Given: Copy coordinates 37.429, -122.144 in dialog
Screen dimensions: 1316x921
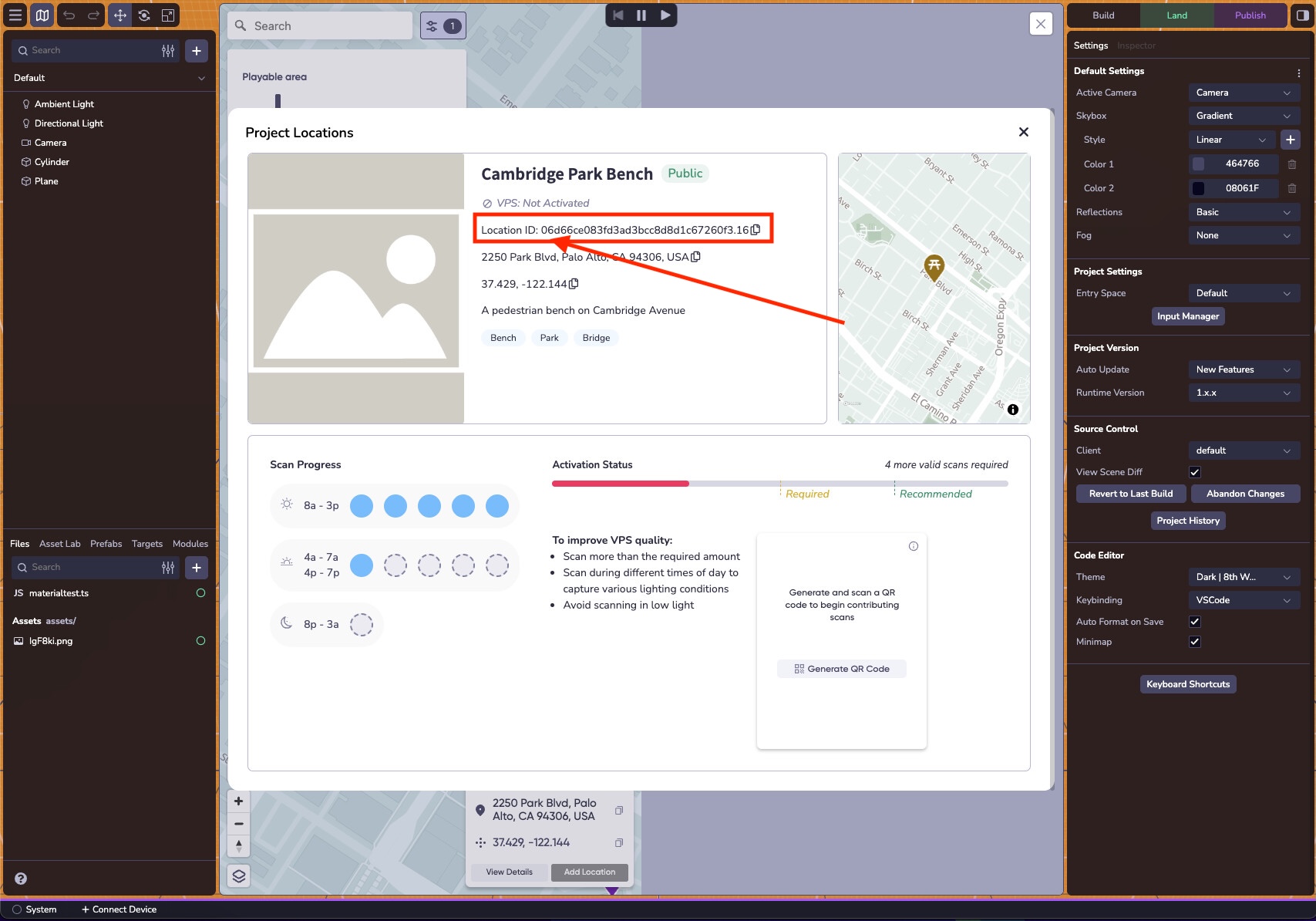Looking at the screenshot, I should point(574,284).
